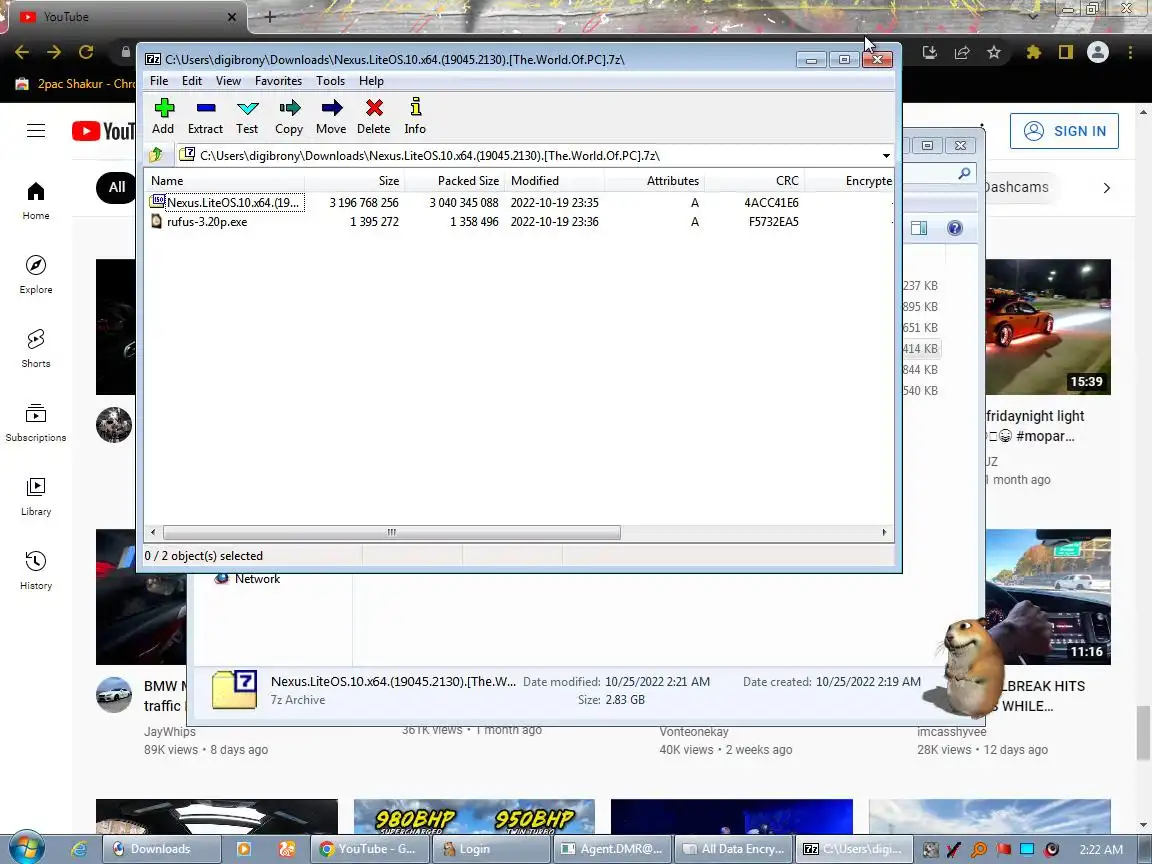The width and height of the screenshot is (1152, 864).
Task: Click the Downloads taskbar button
Action: [161, 849]
